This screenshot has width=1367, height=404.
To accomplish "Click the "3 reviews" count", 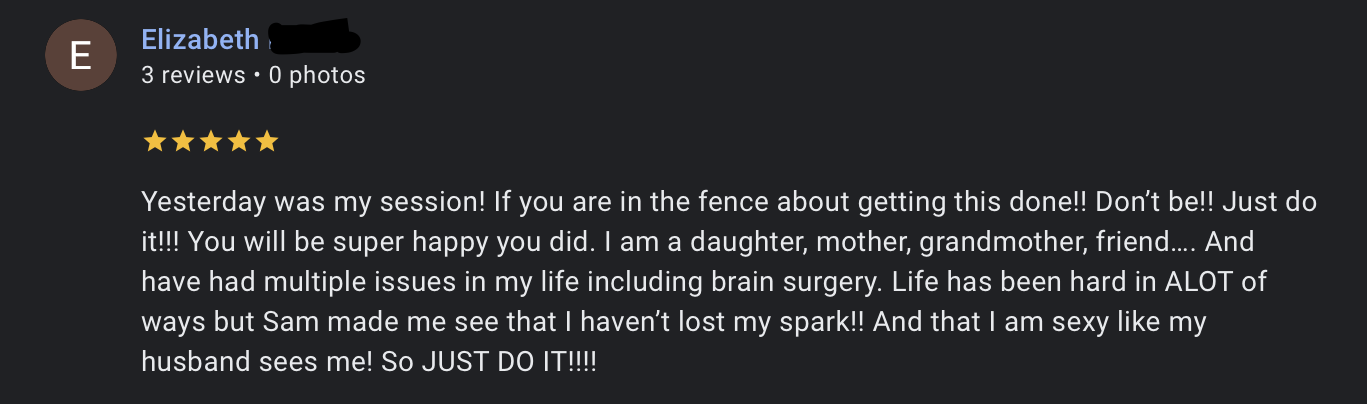I will click(193, 75).
